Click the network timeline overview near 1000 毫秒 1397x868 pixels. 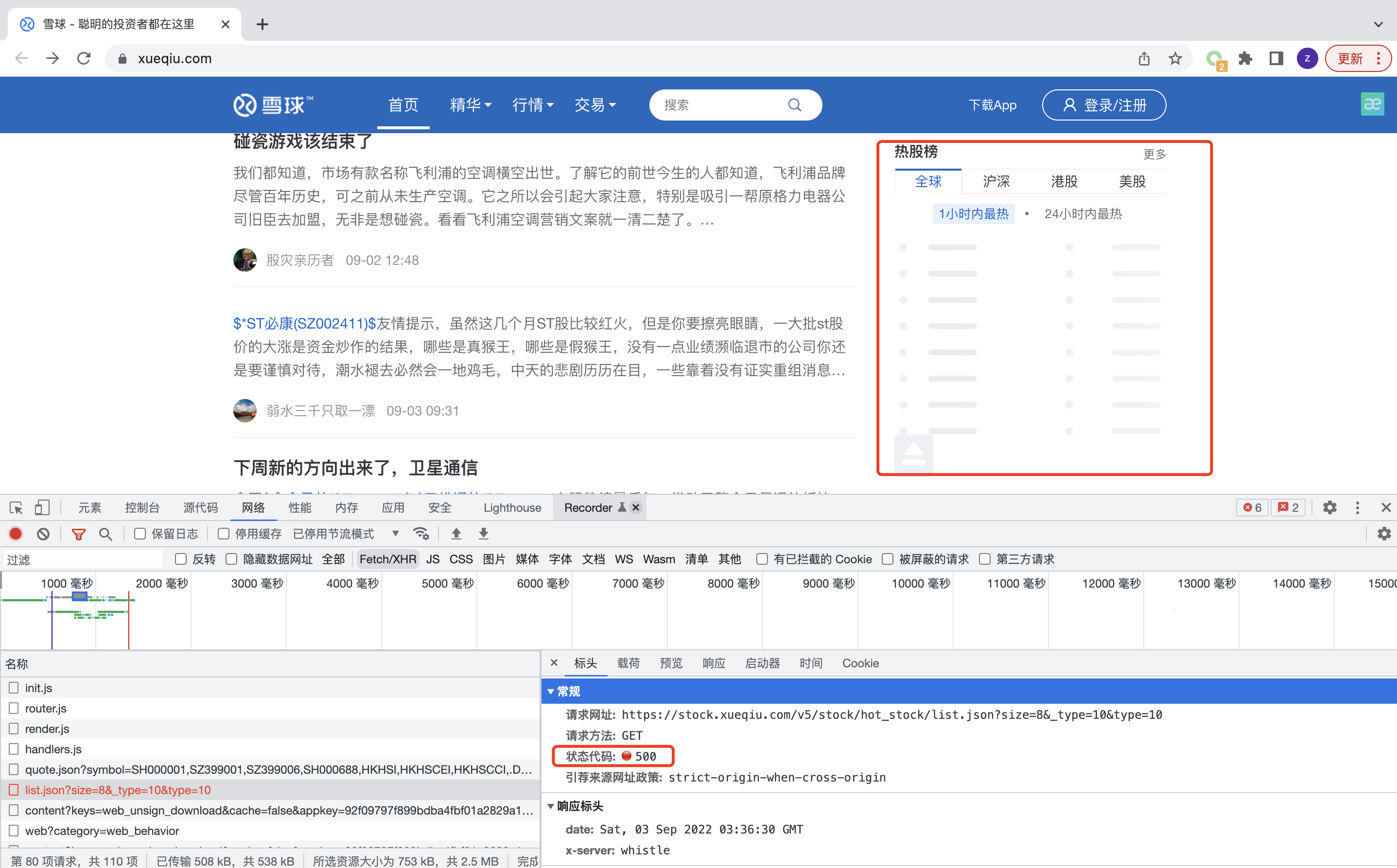[67, 583]
